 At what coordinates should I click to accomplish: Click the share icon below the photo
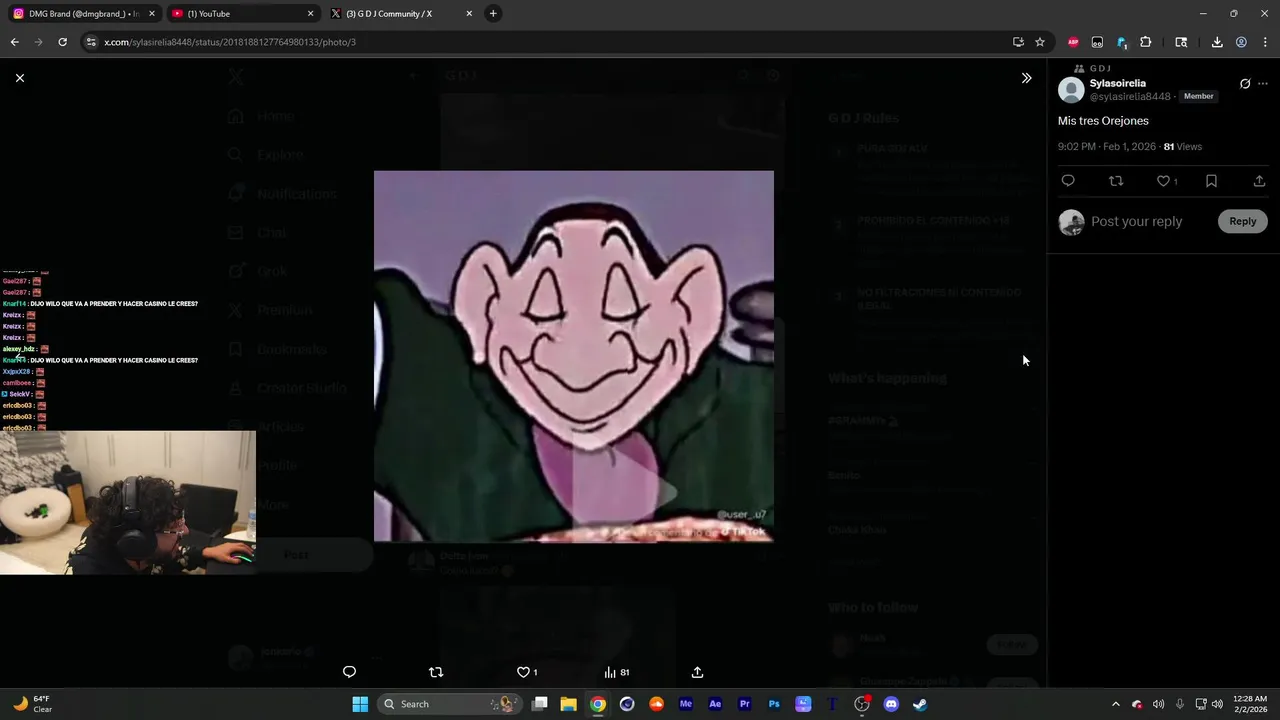(698, 672)
